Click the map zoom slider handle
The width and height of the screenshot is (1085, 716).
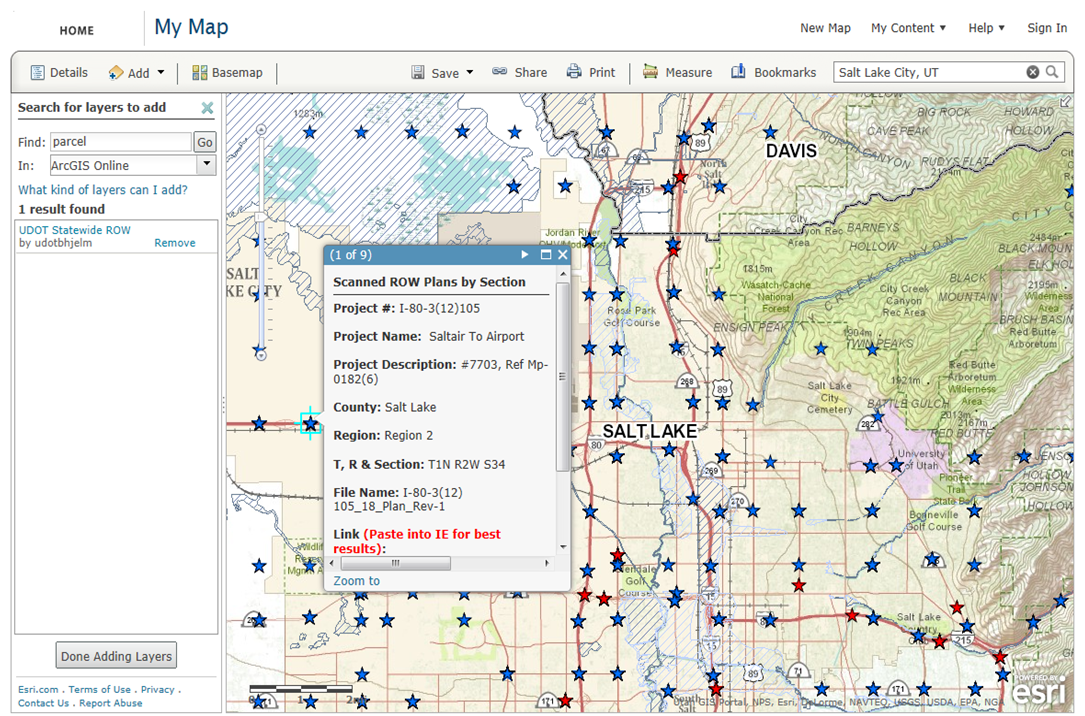pos(261,217)
